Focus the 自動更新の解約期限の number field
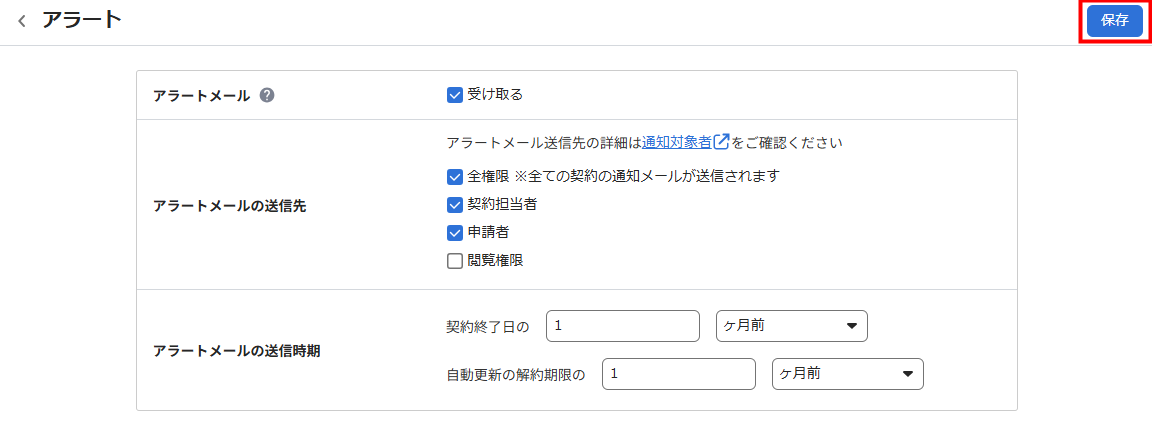Viewport: 1152px width, 431px height. [679, 374]
